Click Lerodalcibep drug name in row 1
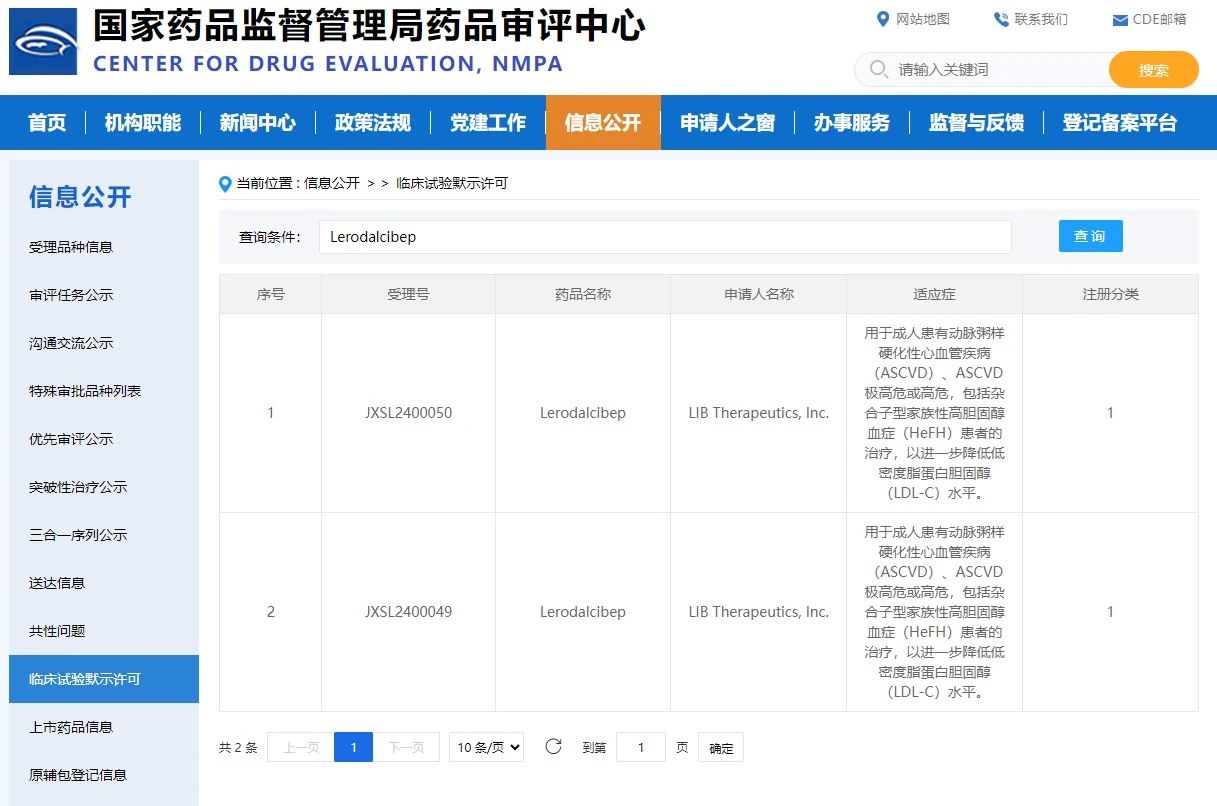 pyautogui.click(x=583, y=413)
